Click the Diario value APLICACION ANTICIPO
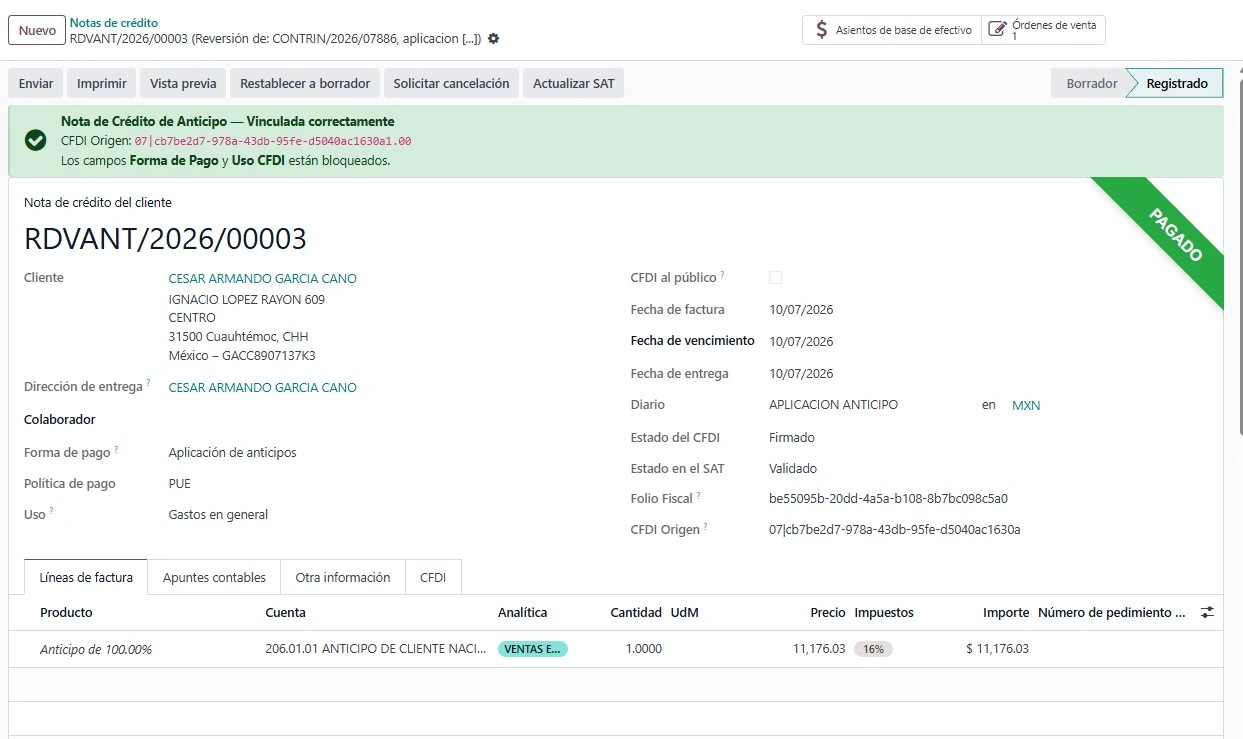The height and width of the screenshot is (739, 1243). point(833,406)
